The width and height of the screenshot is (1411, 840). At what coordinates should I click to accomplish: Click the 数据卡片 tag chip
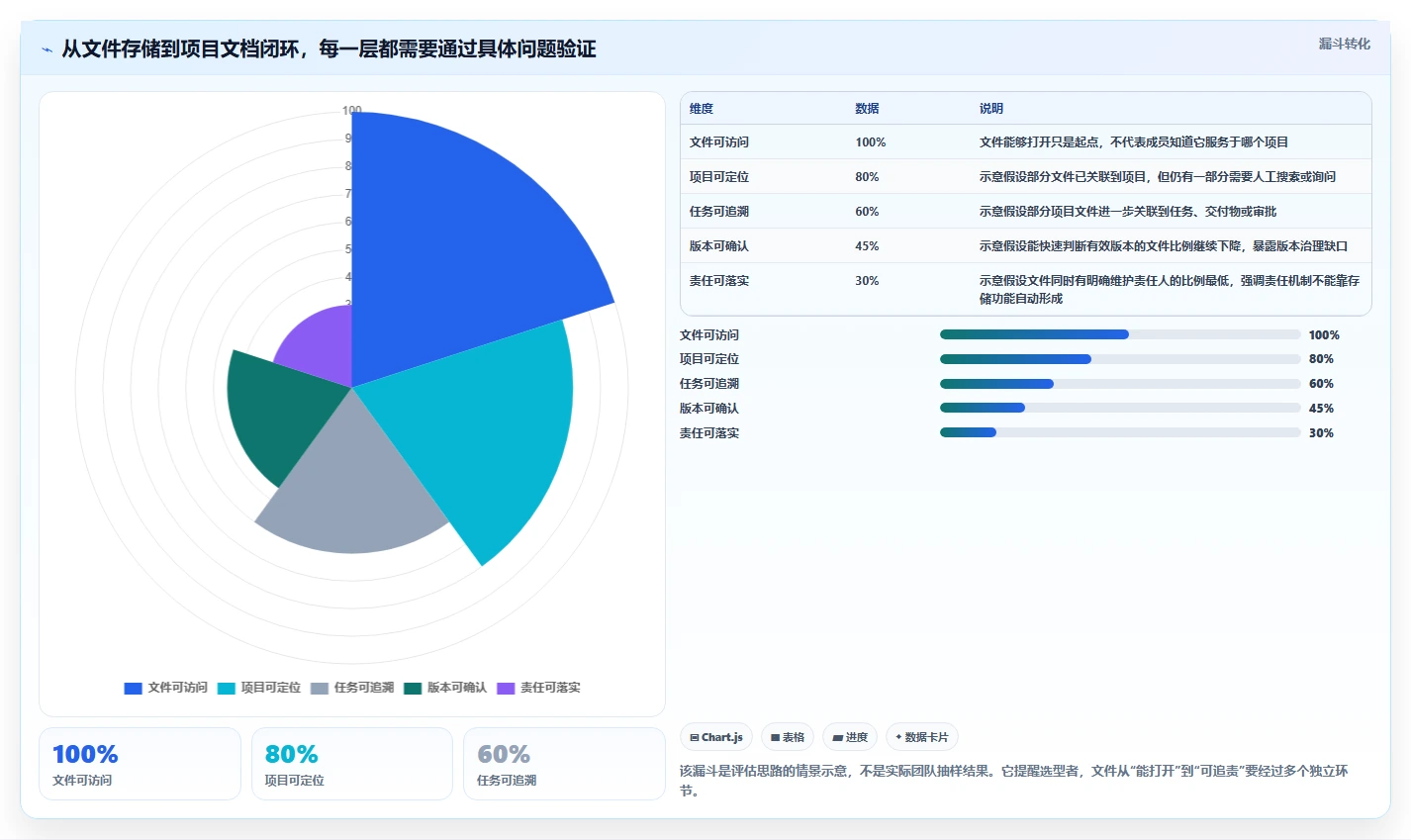tap(922, 737)
